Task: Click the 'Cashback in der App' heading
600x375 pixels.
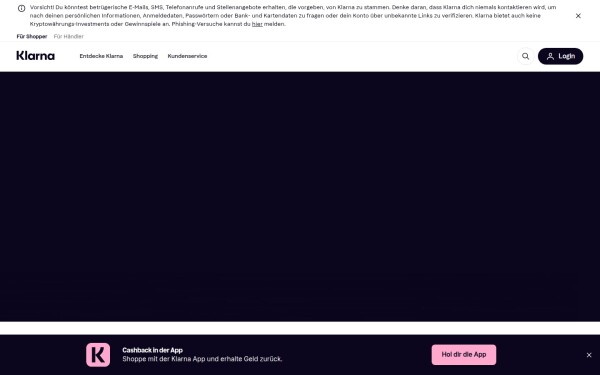Action: (x=152, y=350)
